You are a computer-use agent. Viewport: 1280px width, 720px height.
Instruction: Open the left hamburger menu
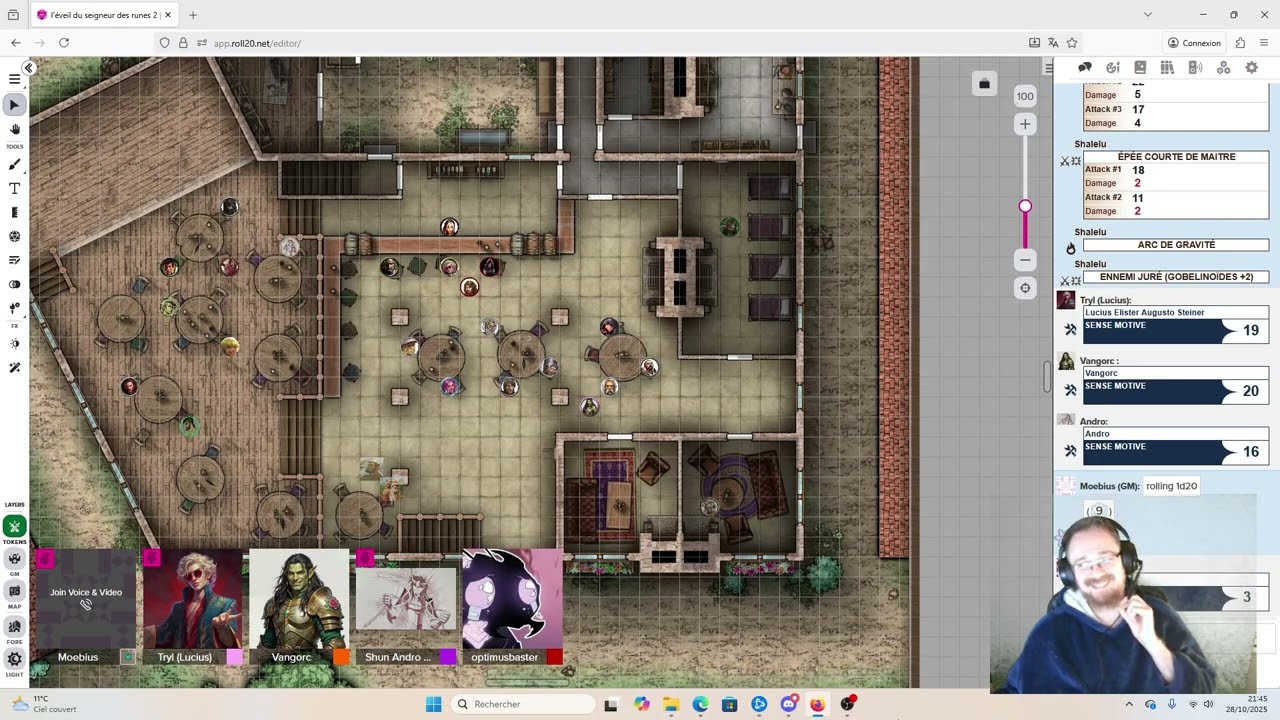pyautogui.click(x=14, y=79)
